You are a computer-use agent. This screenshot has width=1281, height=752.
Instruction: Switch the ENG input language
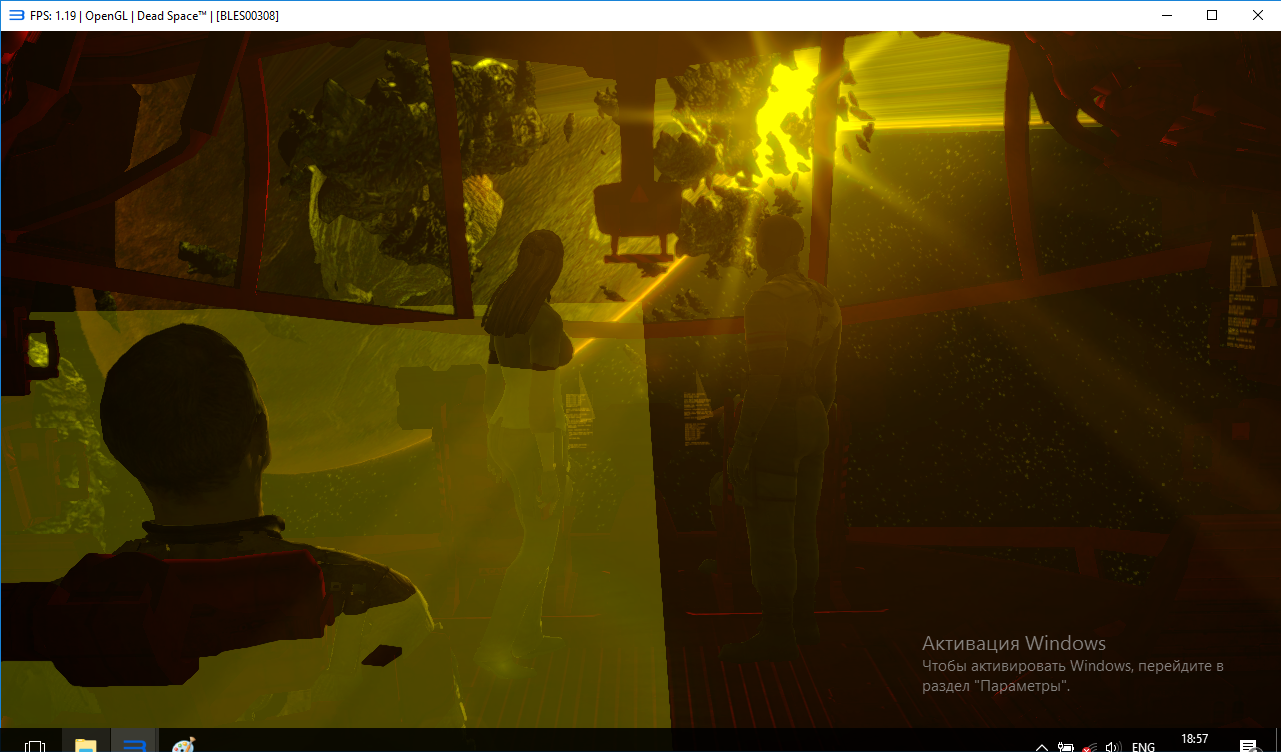[x=1143, y=746]
